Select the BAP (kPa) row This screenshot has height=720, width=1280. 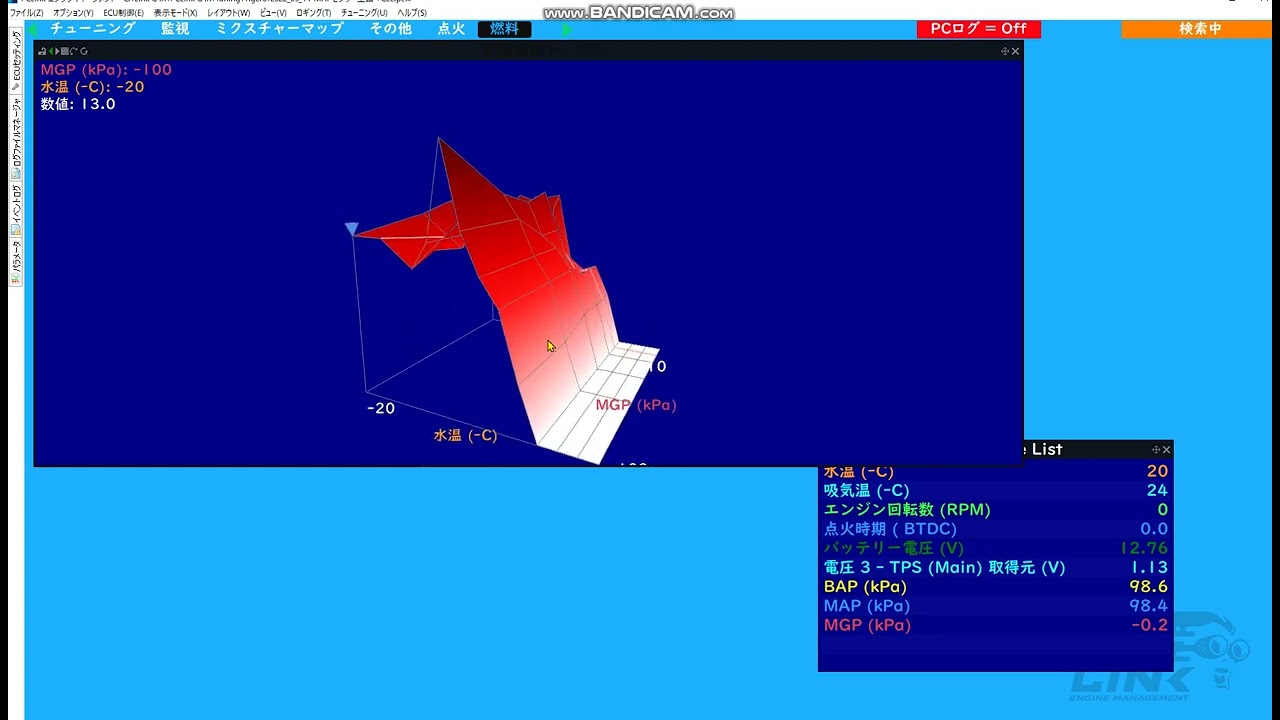coord(995,587)
